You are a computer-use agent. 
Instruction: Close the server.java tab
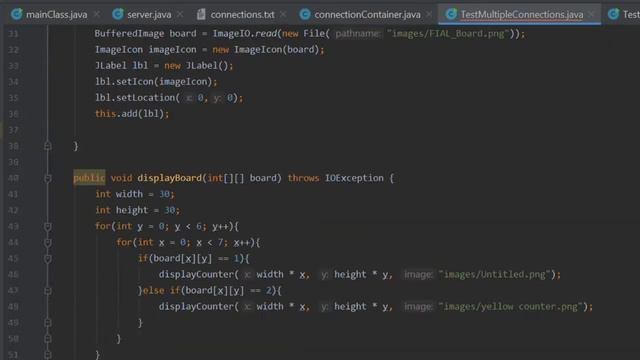point(180,15)
